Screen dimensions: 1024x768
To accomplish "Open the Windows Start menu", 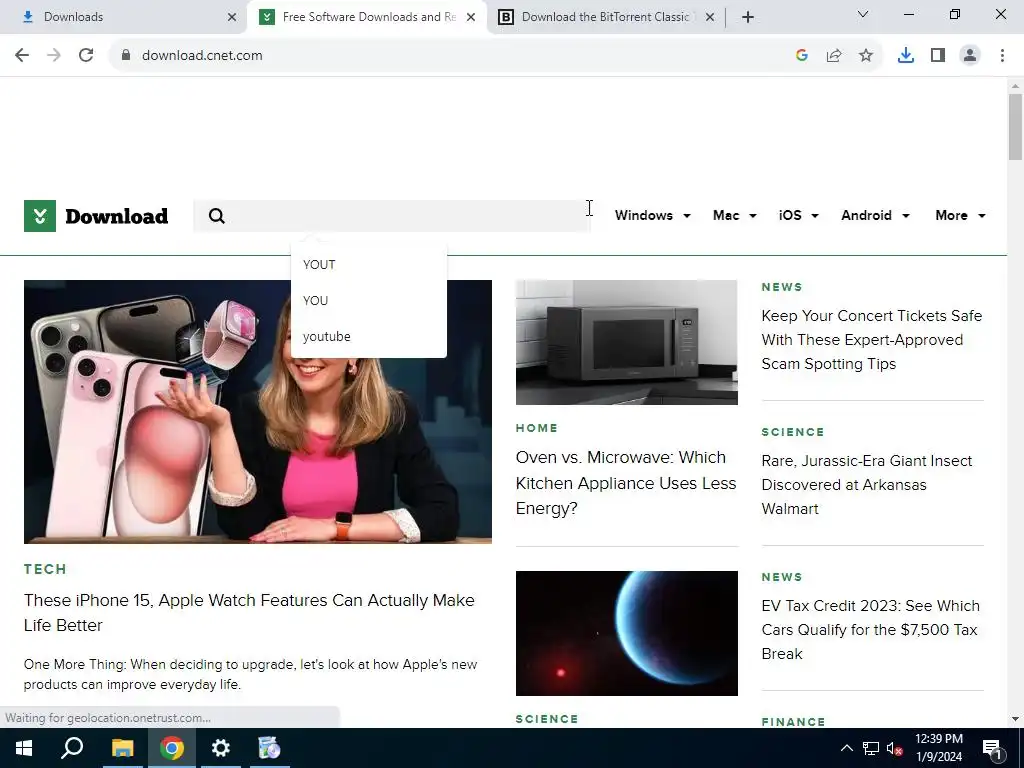I will click(x=24, y=748).
